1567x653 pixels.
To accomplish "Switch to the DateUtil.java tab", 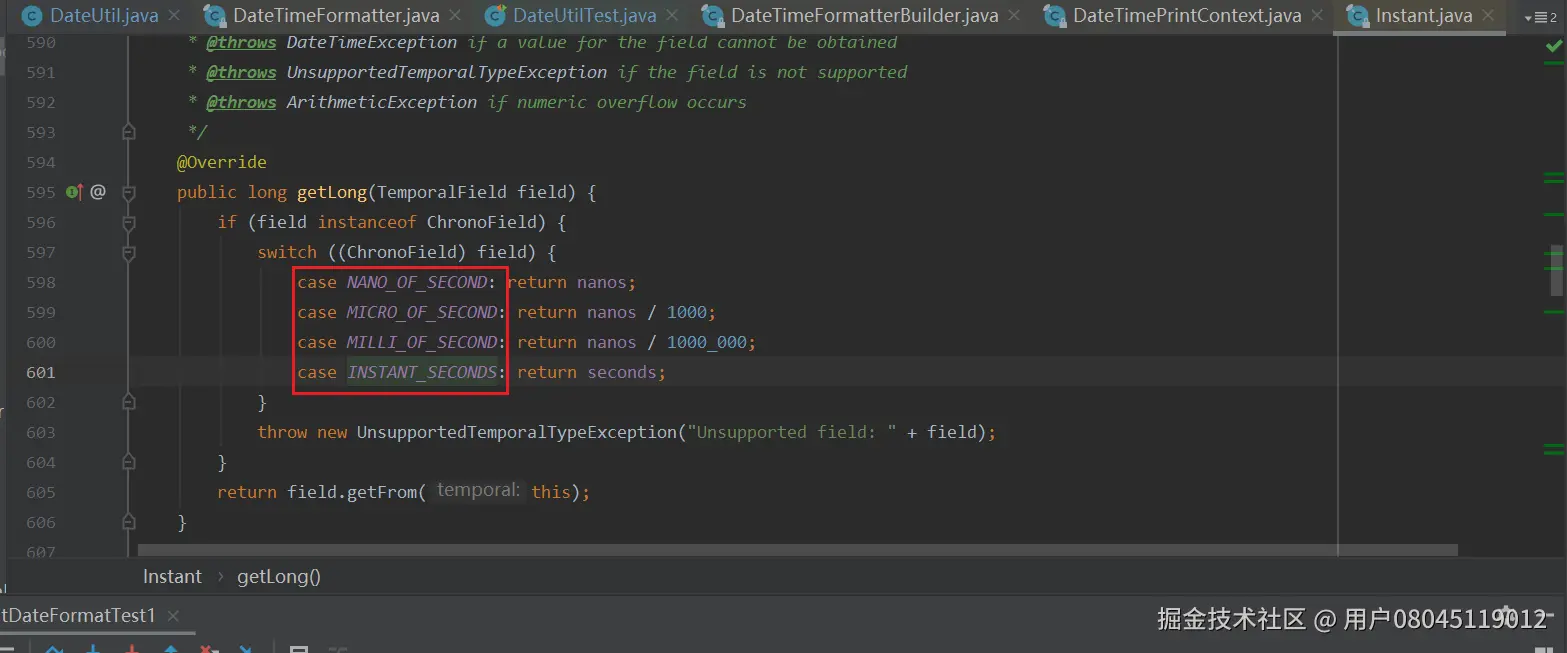I will tap(104, 15).
